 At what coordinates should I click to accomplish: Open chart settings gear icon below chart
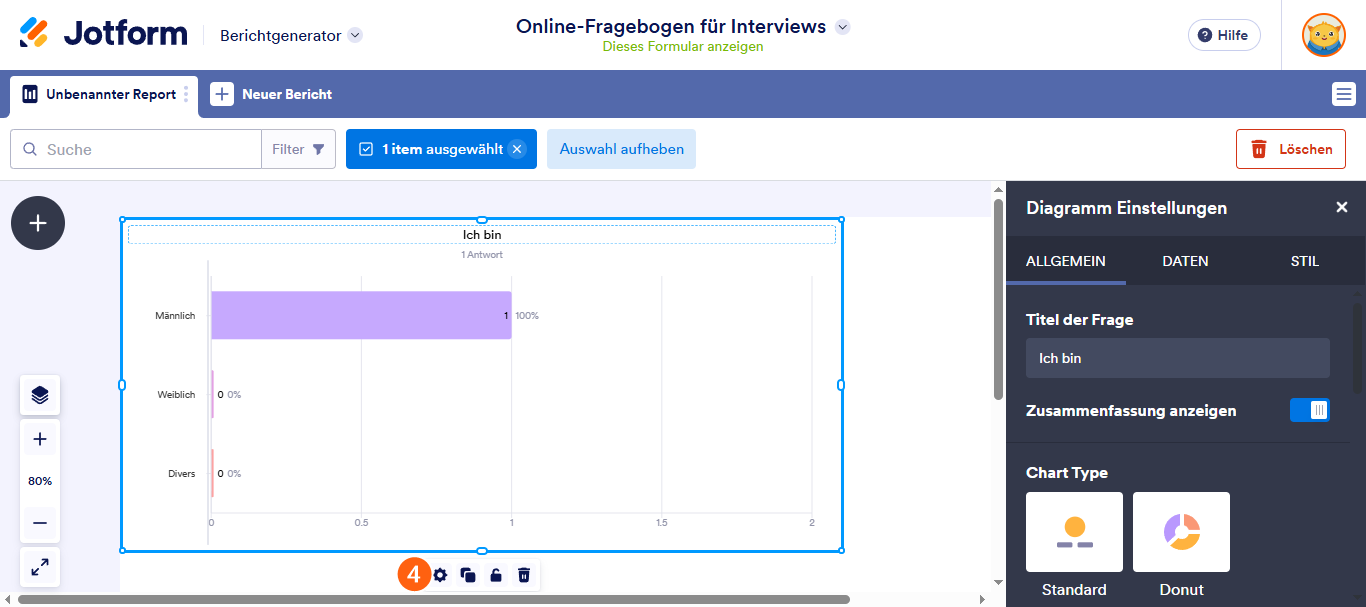(x=440, y=575)
